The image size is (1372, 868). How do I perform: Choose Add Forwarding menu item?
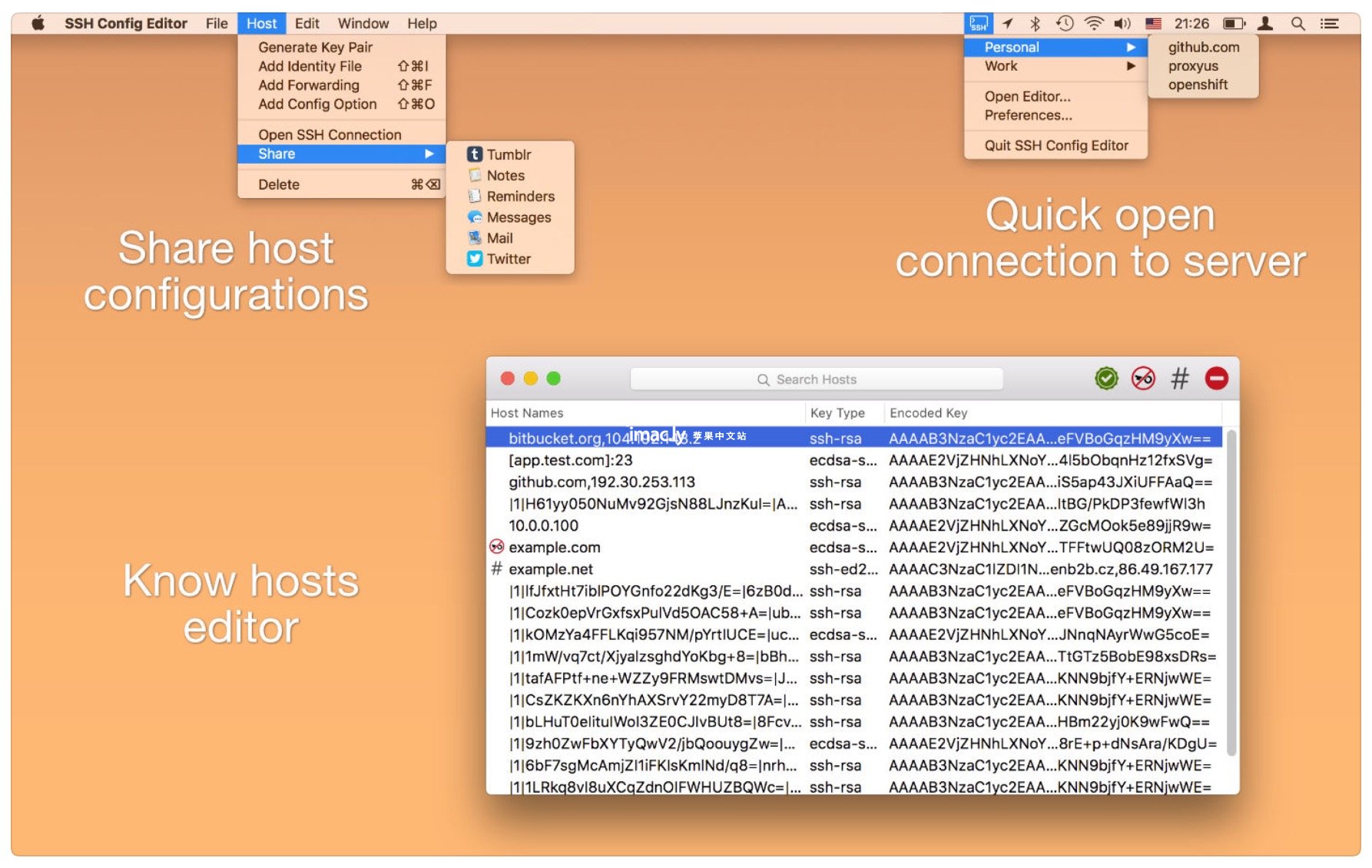click(x=342, y=84)
